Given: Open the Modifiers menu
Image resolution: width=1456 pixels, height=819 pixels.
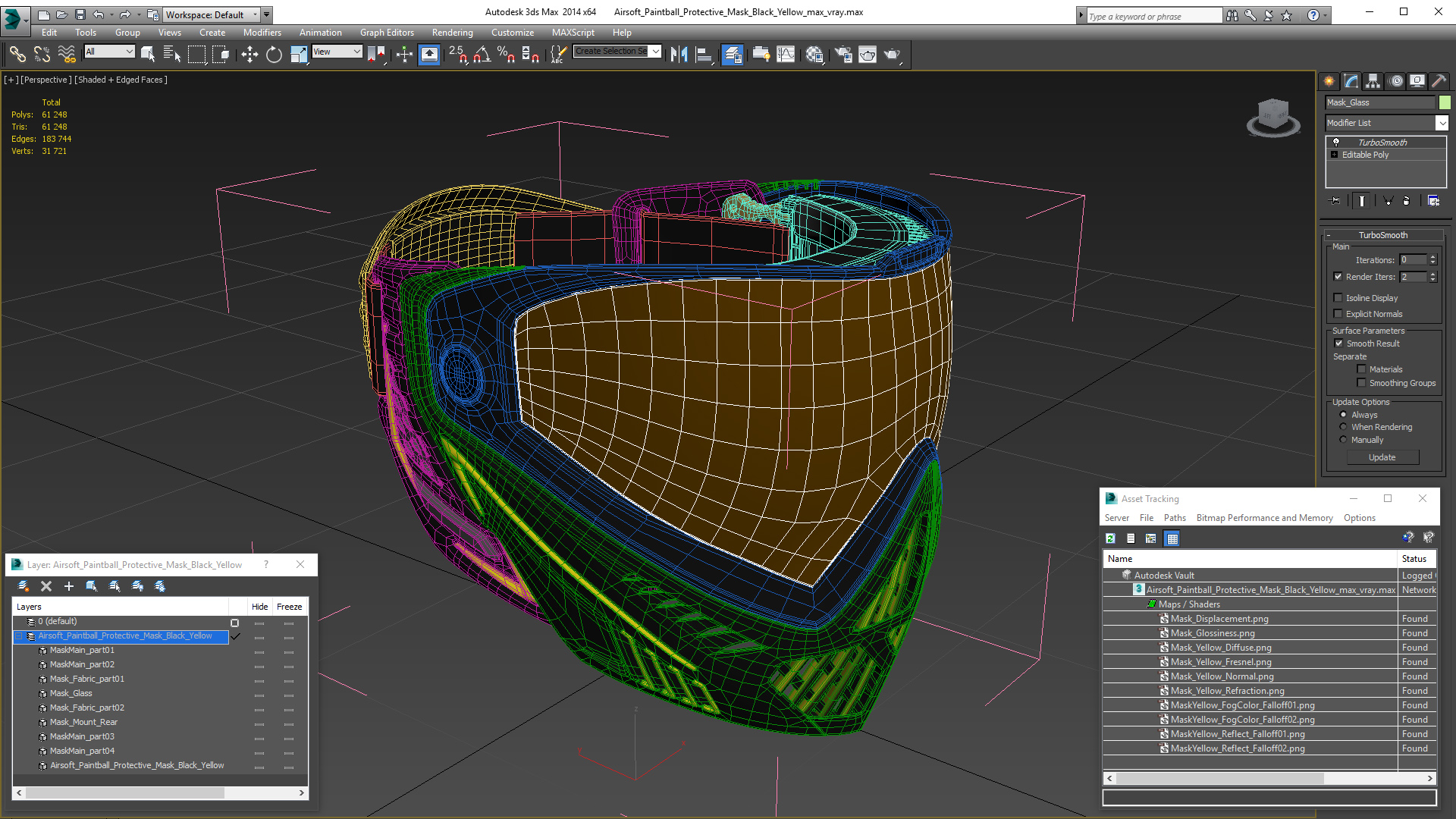Looking at the screenshot, I should click(262, 33).
